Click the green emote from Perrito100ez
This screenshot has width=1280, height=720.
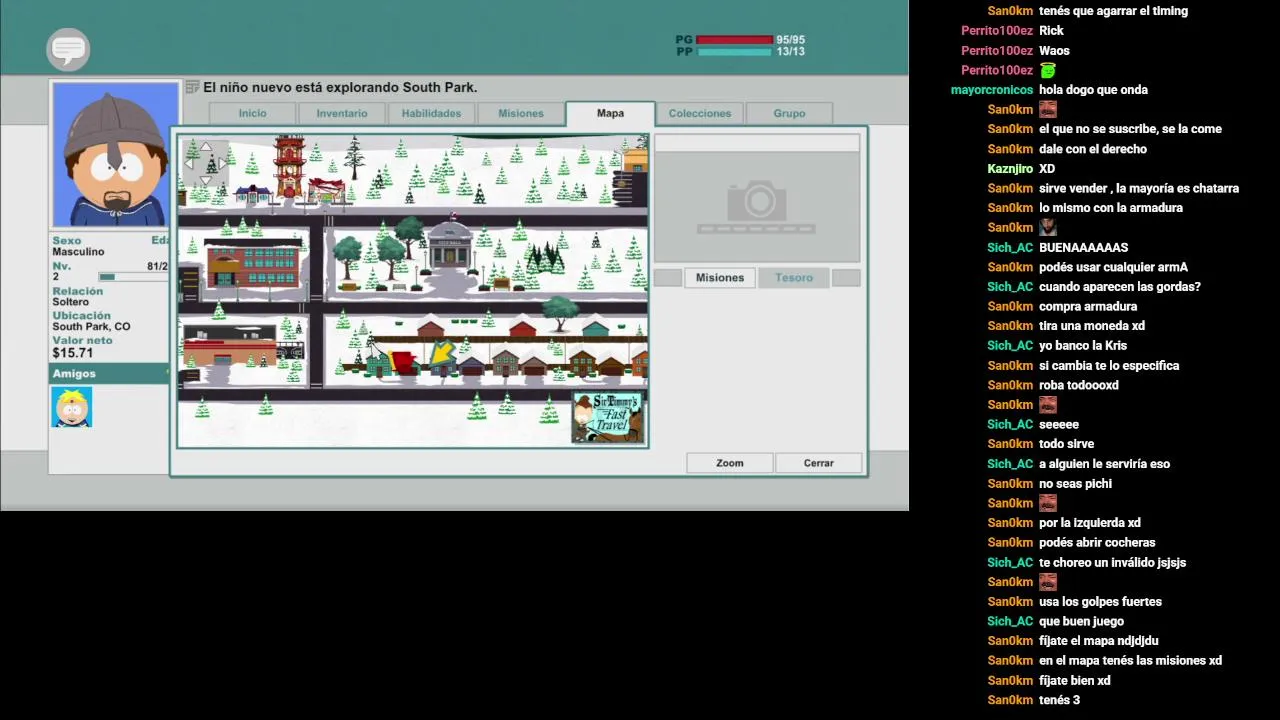point(1047,70)
